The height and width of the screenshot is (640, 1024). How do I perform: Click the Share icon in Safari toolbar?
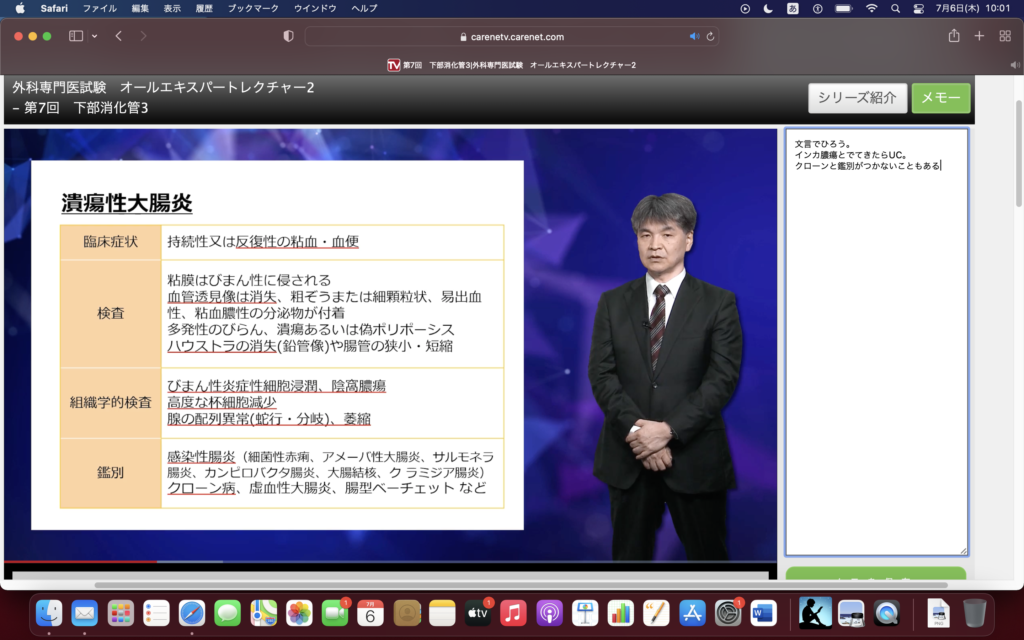(x=953, y=36)
